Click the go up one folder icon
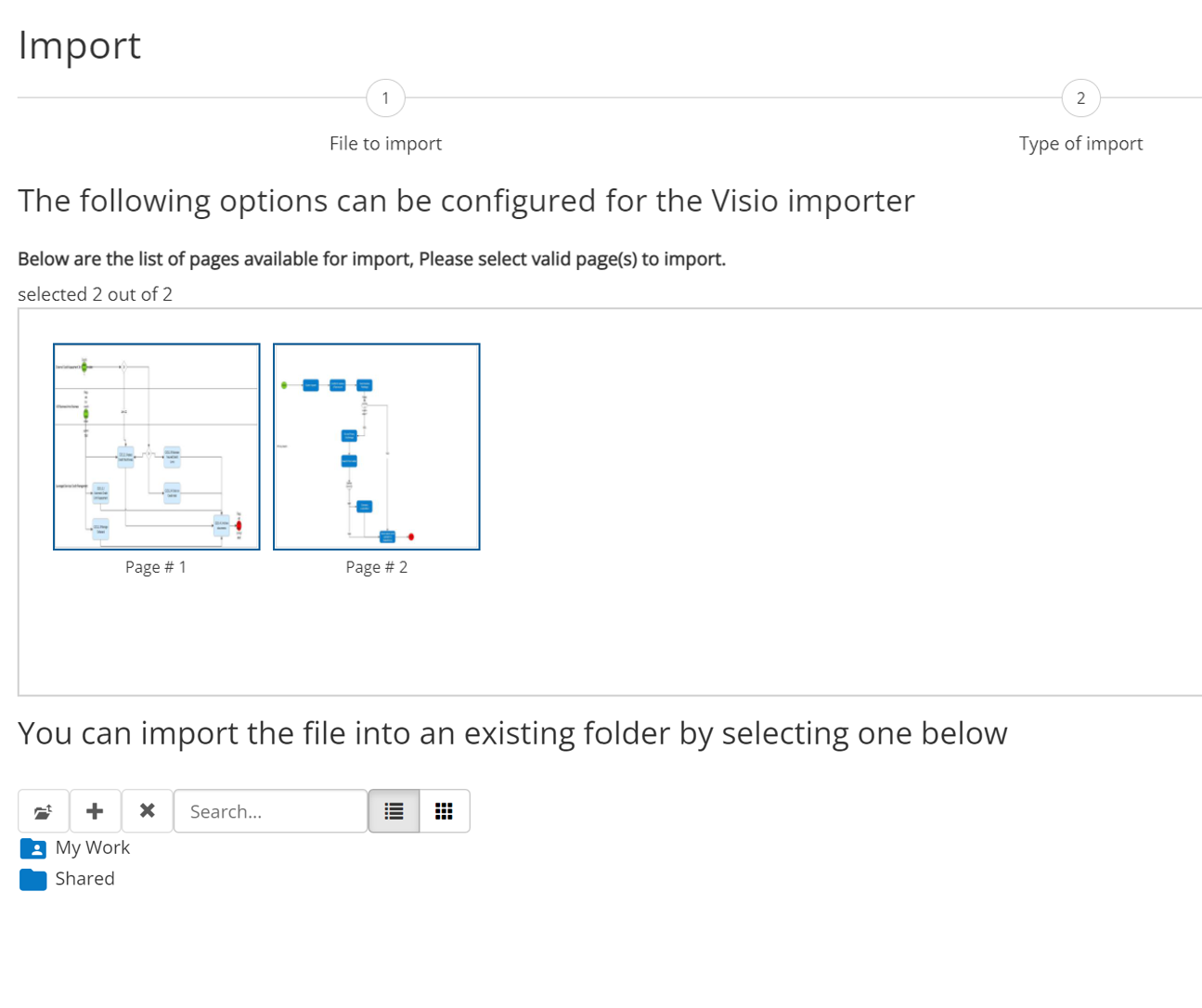Screen dimensions: 1202x1008 (x=43, y=811)
